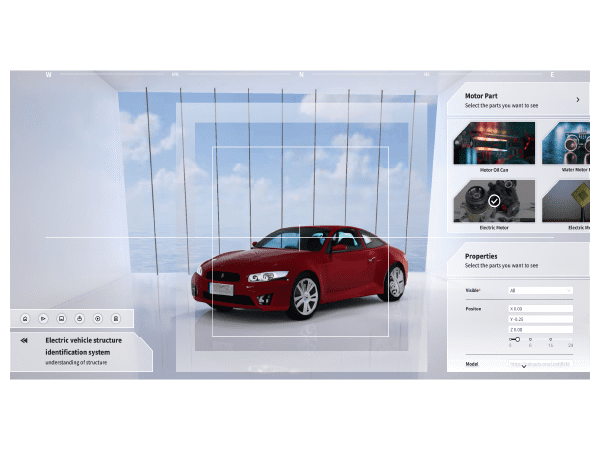Uncheck the selected Electric Motor part
Image resolution: width=600 pixels, height=450 pixels.
point(494,201)
